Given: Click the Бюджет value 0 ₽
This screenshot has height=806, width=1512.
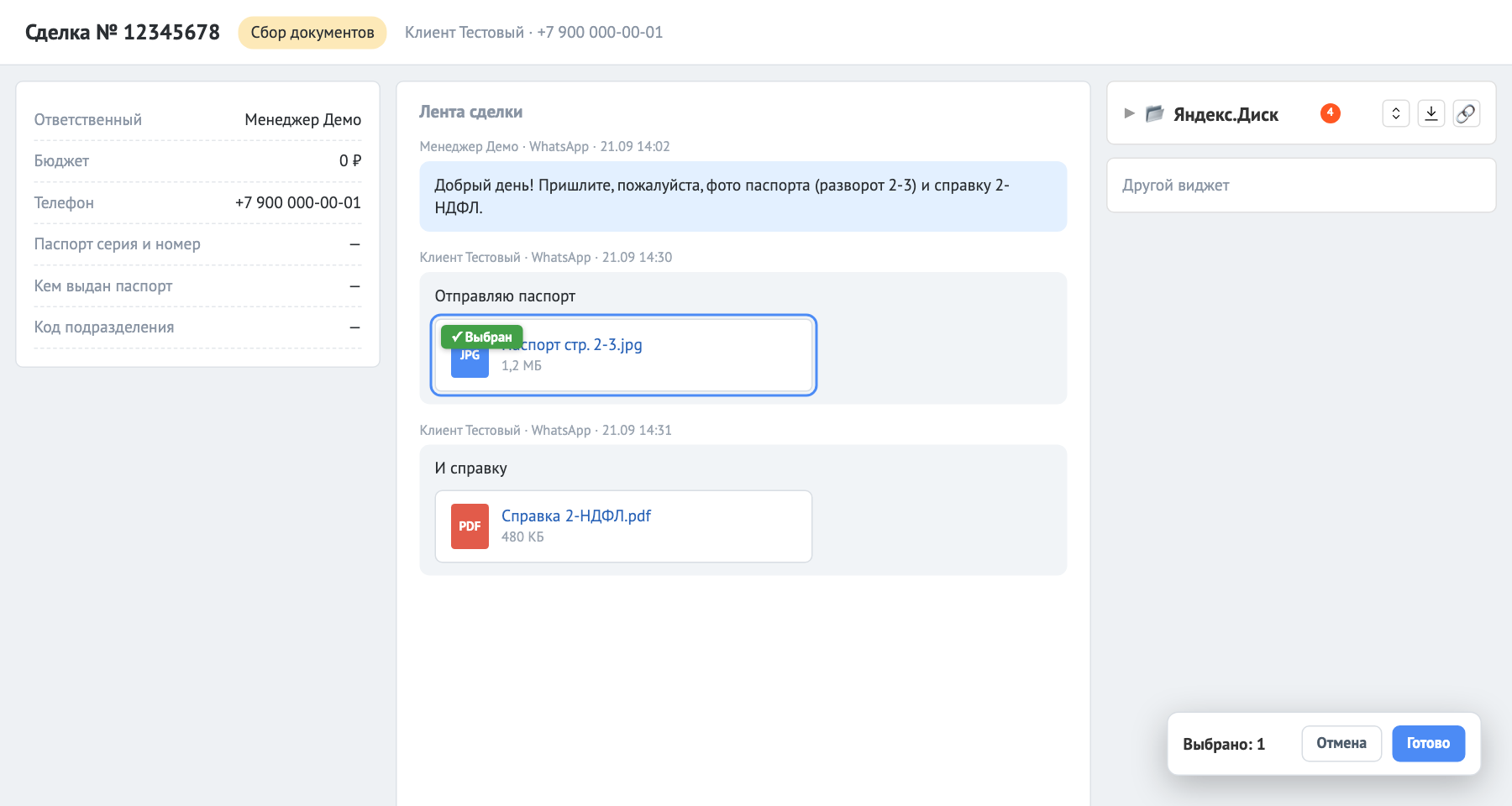Looking at the screenshot, I should [350, 161].
